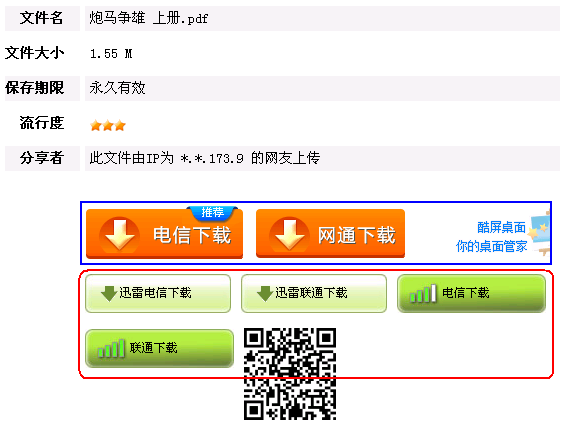
Task: Click green arrow icon on 迅雷电信下载
Action: click(108, 294)
